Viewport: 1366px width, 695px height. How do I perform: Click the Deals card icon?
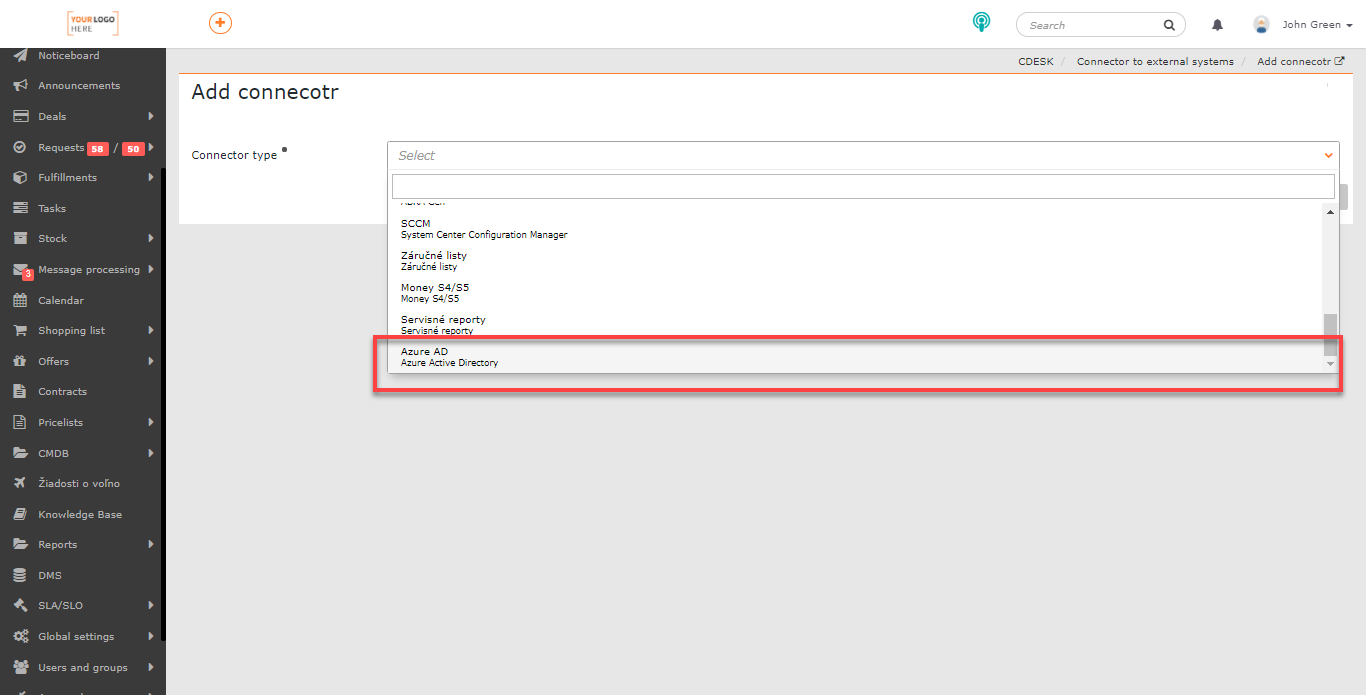tap(20, 116)
